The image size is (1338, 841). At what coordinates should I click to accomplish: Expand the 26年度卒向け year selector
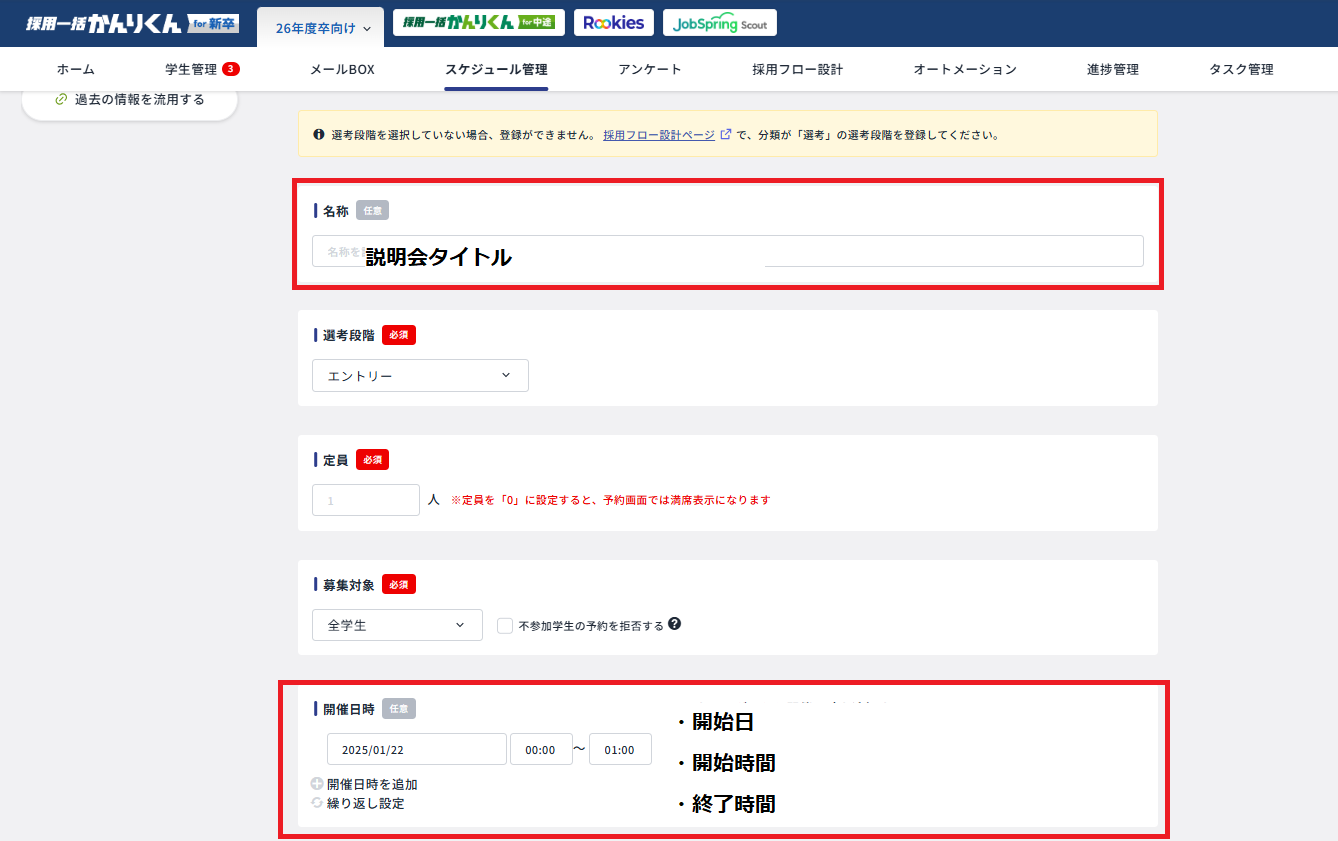coord(320,28)
